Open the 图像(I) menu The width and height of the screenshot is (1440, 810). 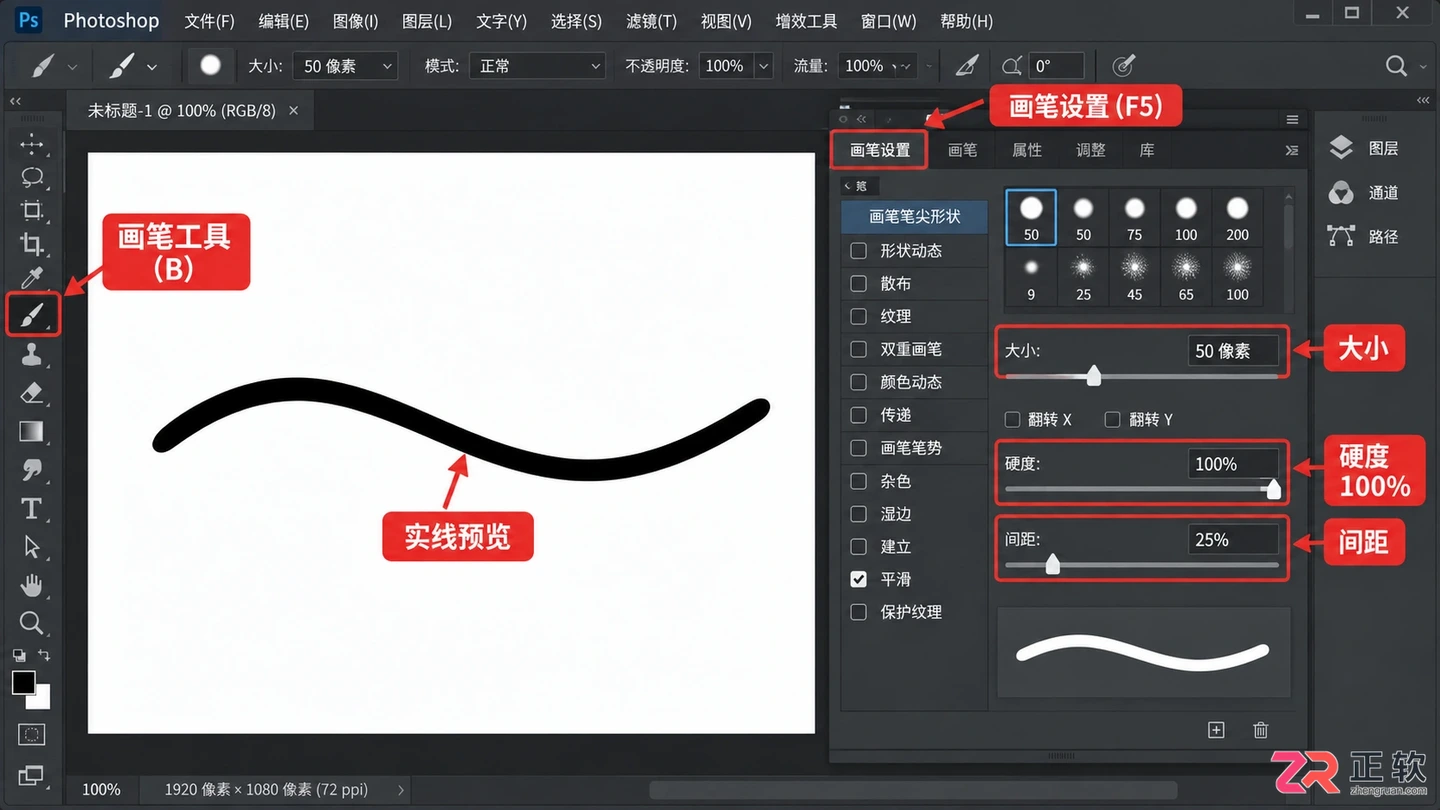pos(355,21)
